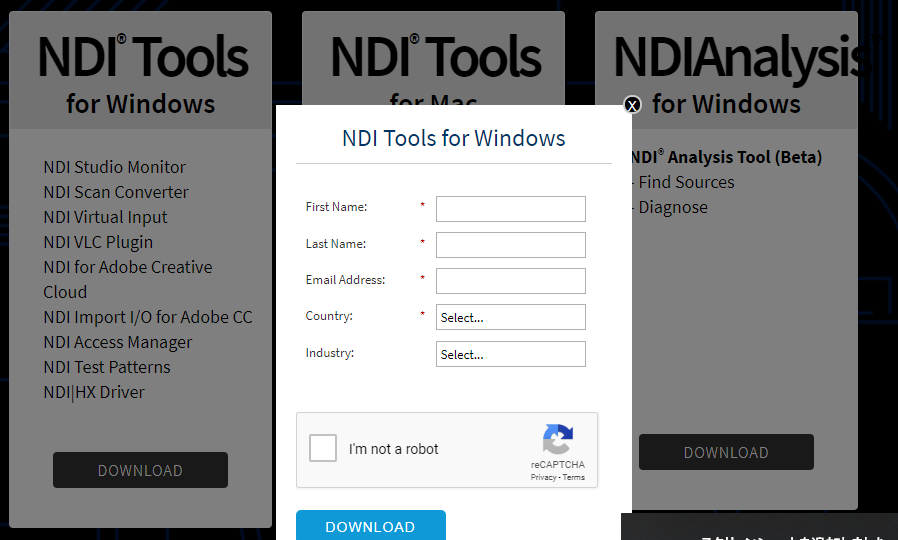Click NDI Import I/O for Adobe CC text
The width and height of the screenshot is (898, 540).
pyautogui.click(x=148, y=318)
